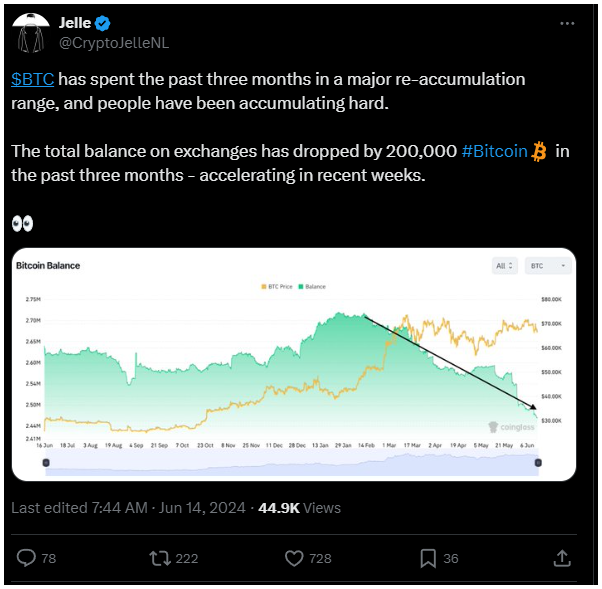Like the tweet with heart icon
This screenshot has width=602, height=589.
[294, 557]
